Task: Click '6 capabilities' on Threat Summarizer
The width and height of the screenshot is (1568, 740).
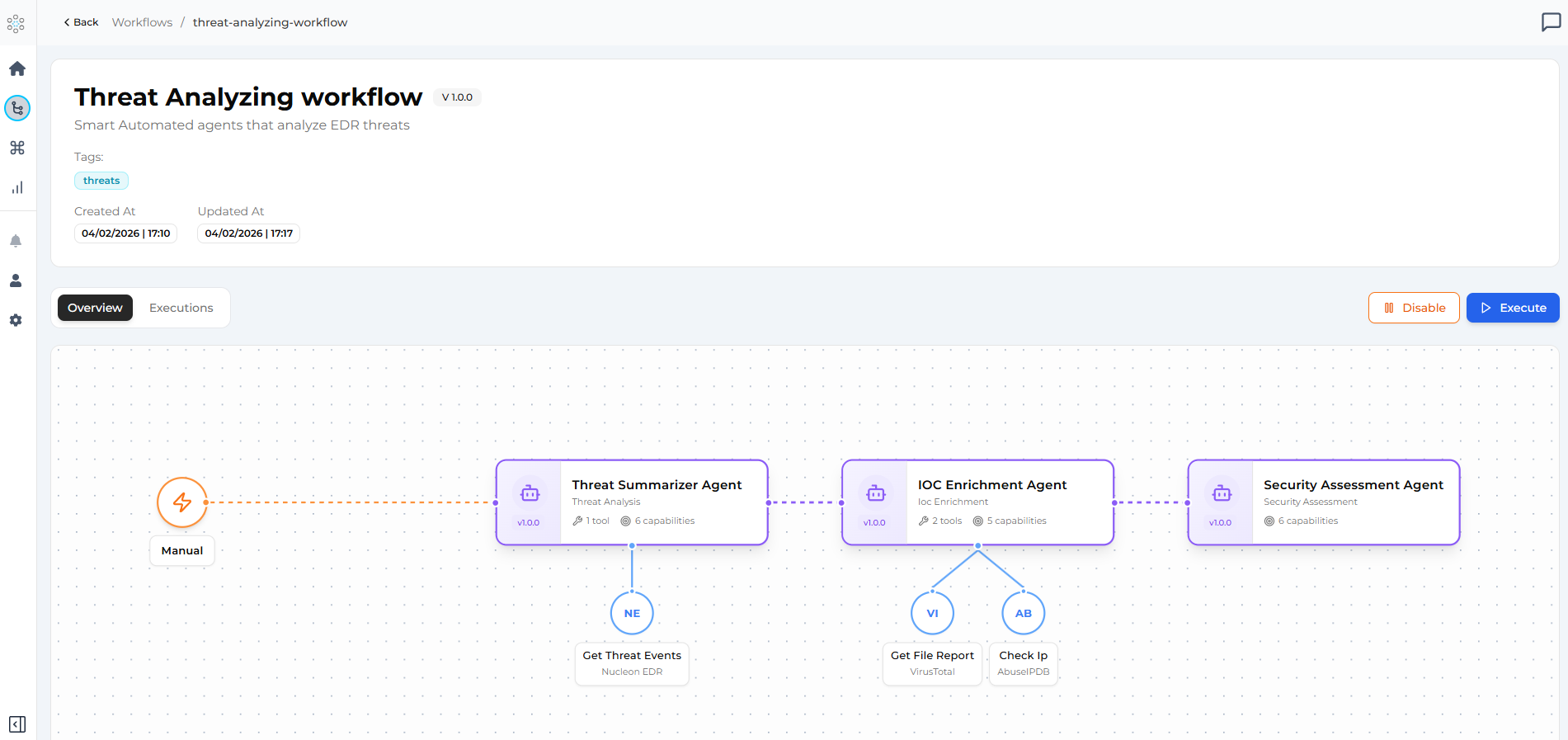Action: tap(658, 521)
